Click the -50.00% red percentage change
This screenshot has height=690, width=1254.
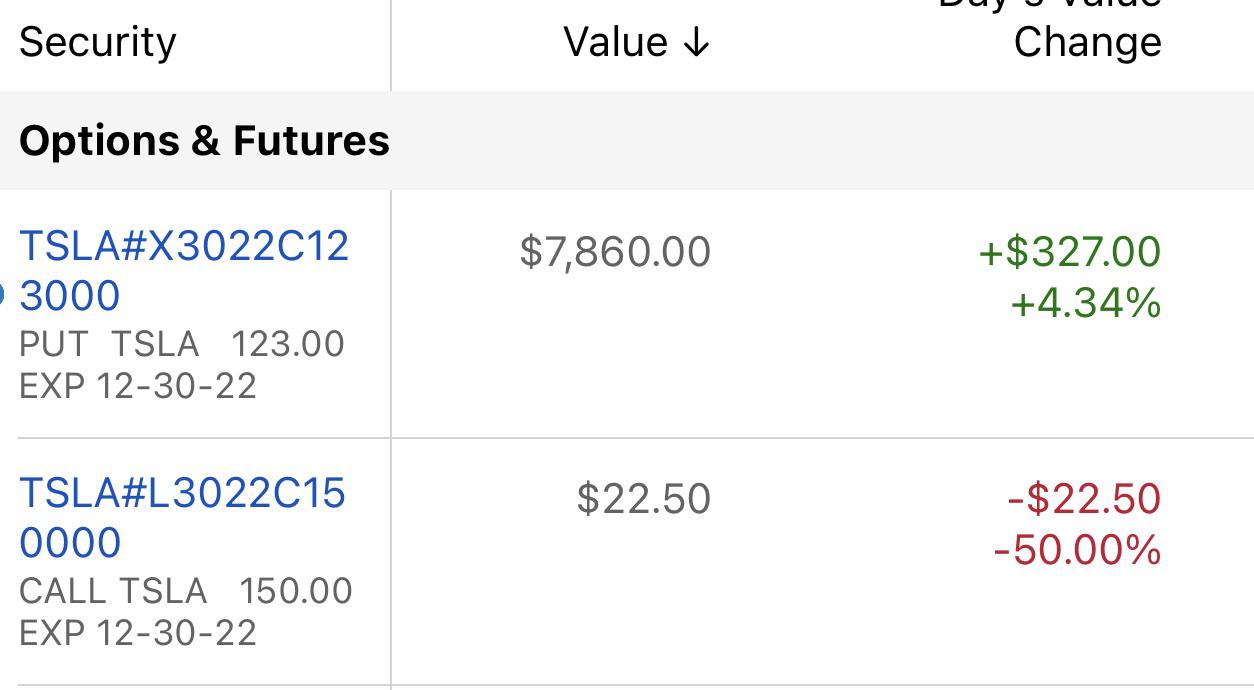[1077, 549]
